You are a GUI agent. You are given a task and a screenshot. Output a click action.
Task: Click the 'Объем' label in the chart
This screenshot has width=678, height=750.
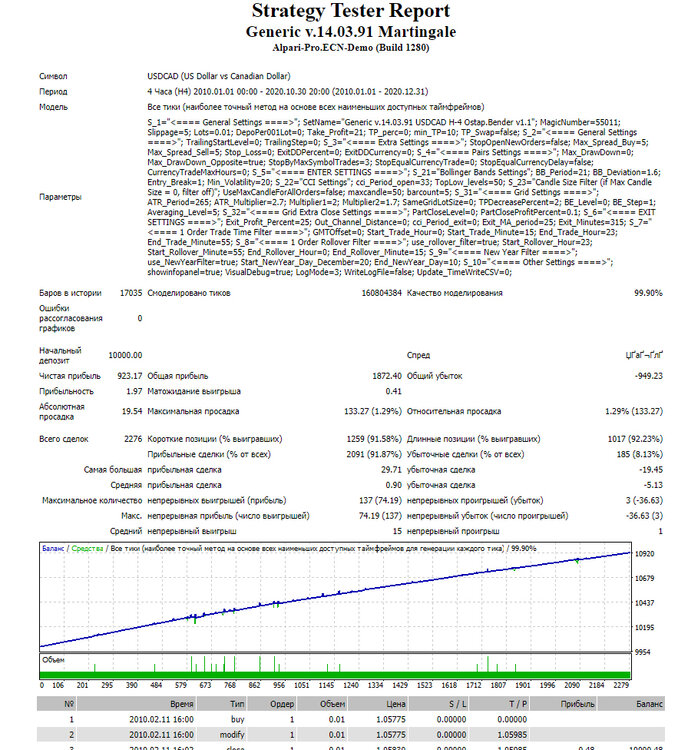click(53, 660)
